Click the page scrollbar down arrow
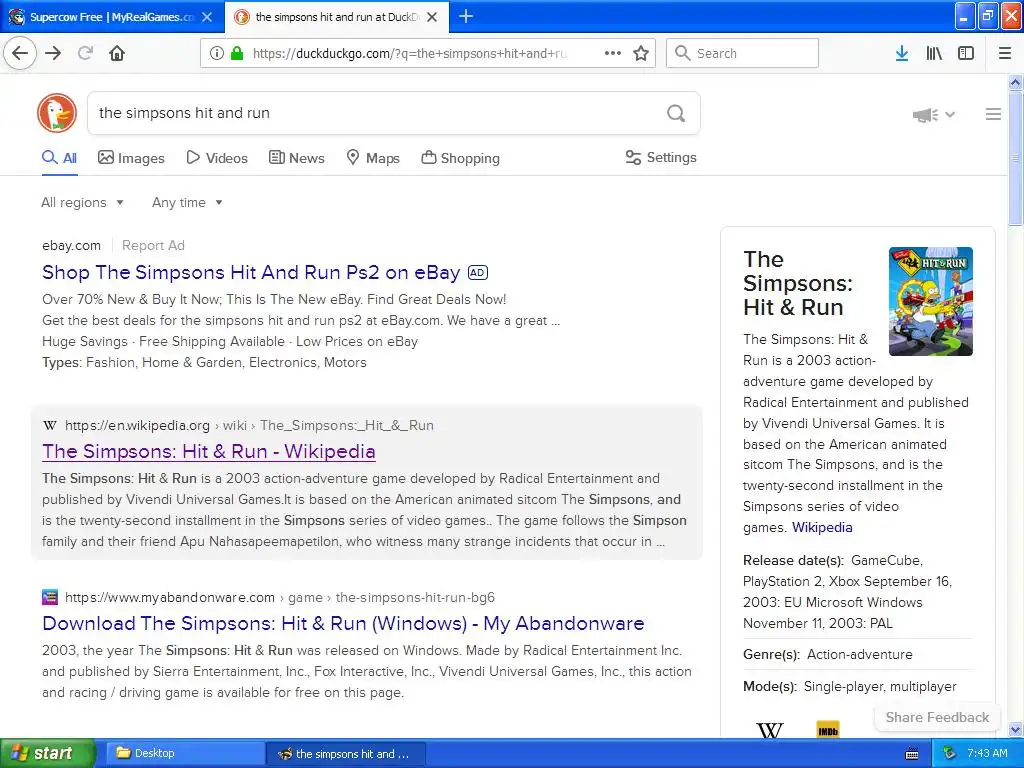This screenshot has height=768, width=1024. coord(1015,729)
